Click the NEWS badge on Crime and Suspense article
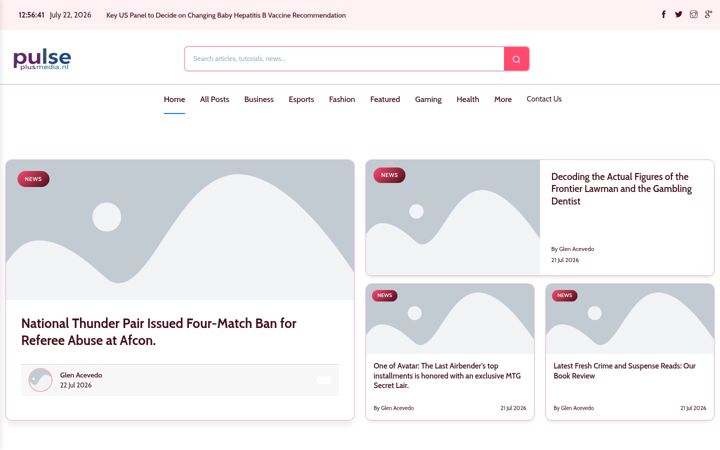The height and width of the screenshot is (450, 720). (565, 295)
